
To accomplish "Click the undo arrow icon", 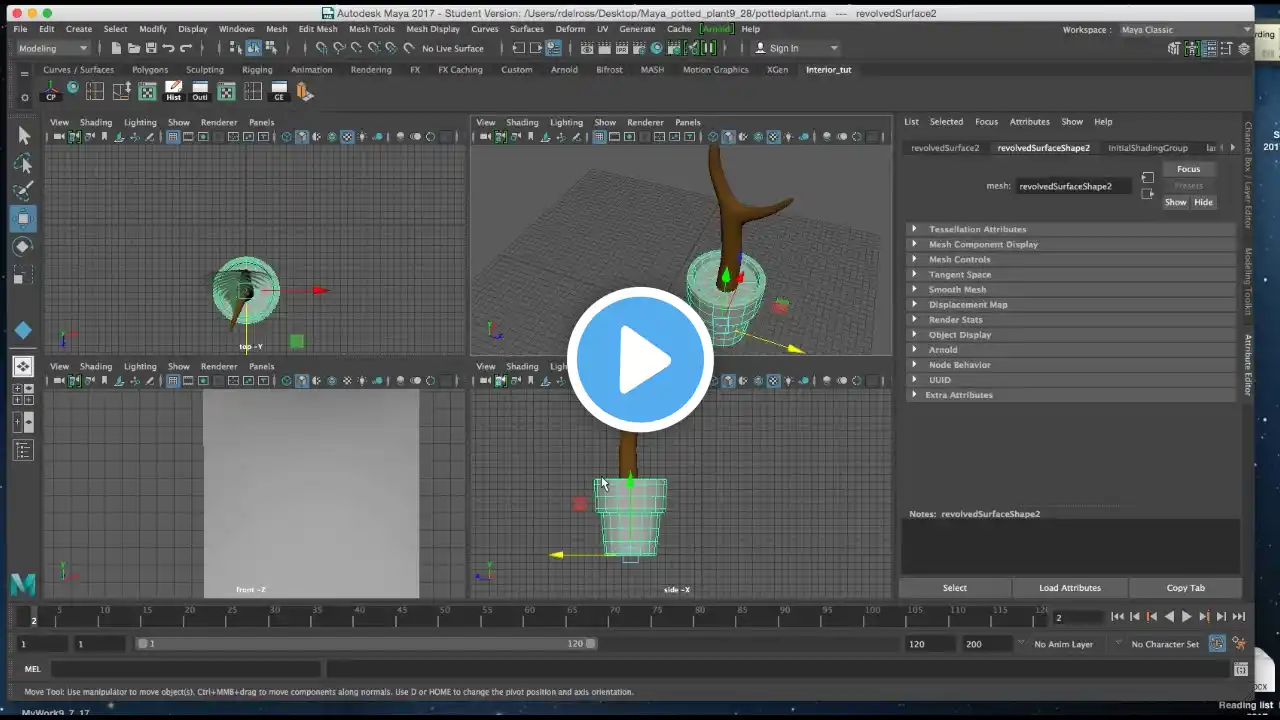I will [168, 48].
